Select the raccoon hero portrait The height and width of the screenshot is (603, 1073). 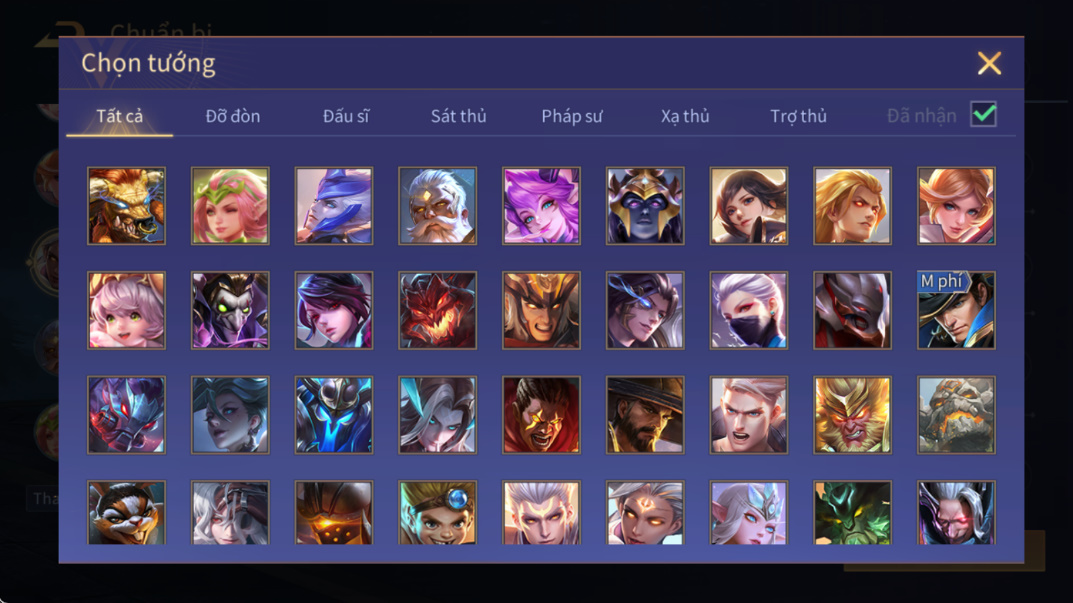tap(127, 513)
